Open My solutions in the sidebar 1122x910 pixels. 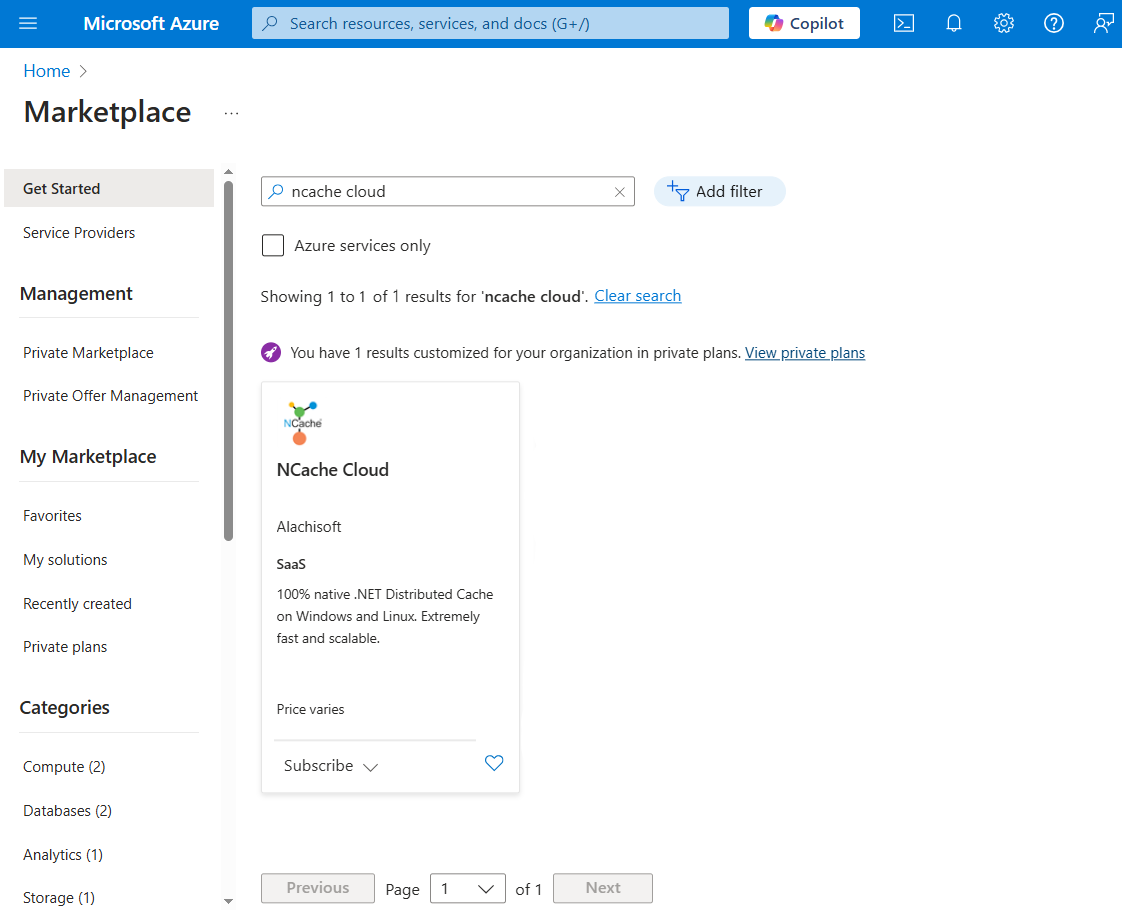65,560
